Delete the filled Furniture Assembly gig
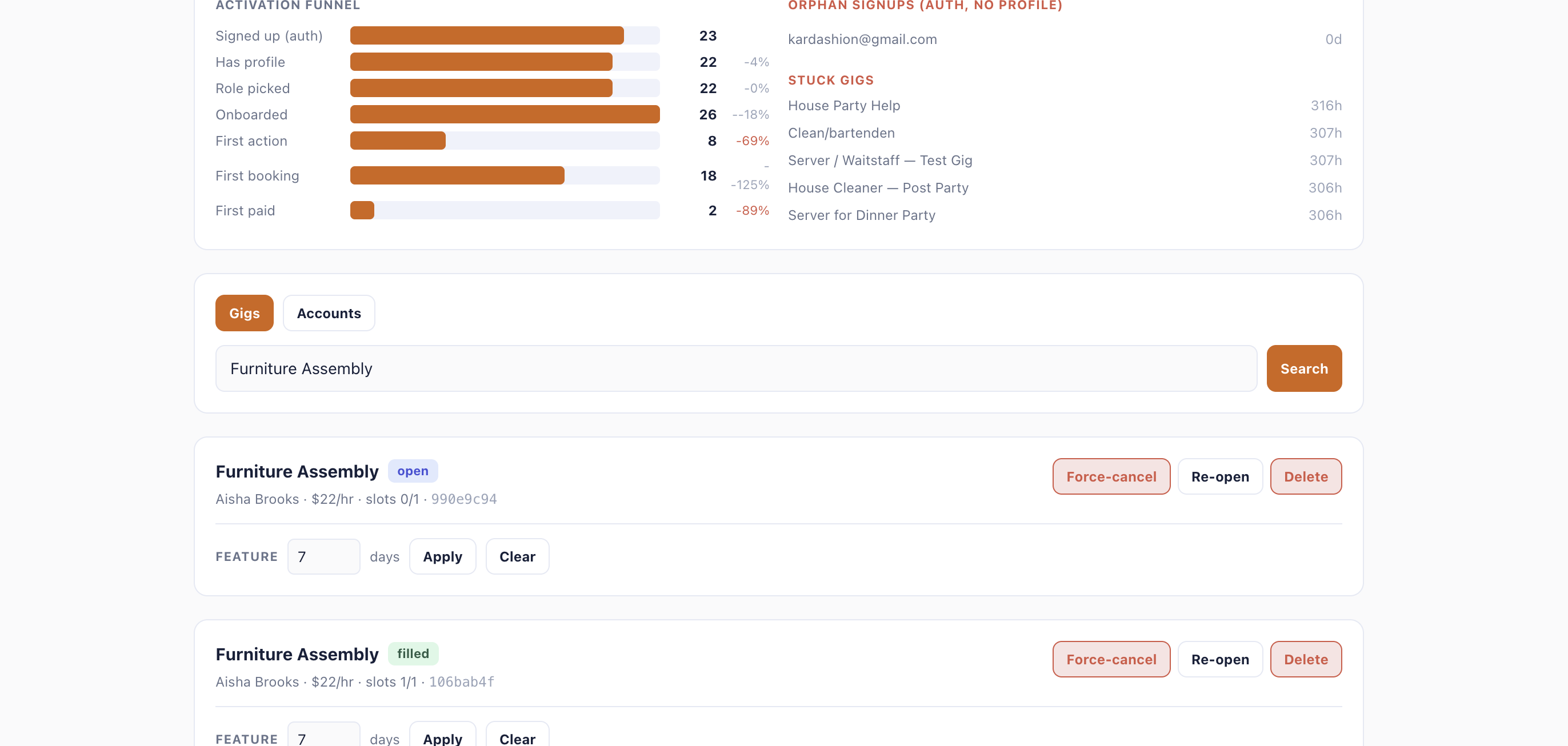 pos(1306,659)
